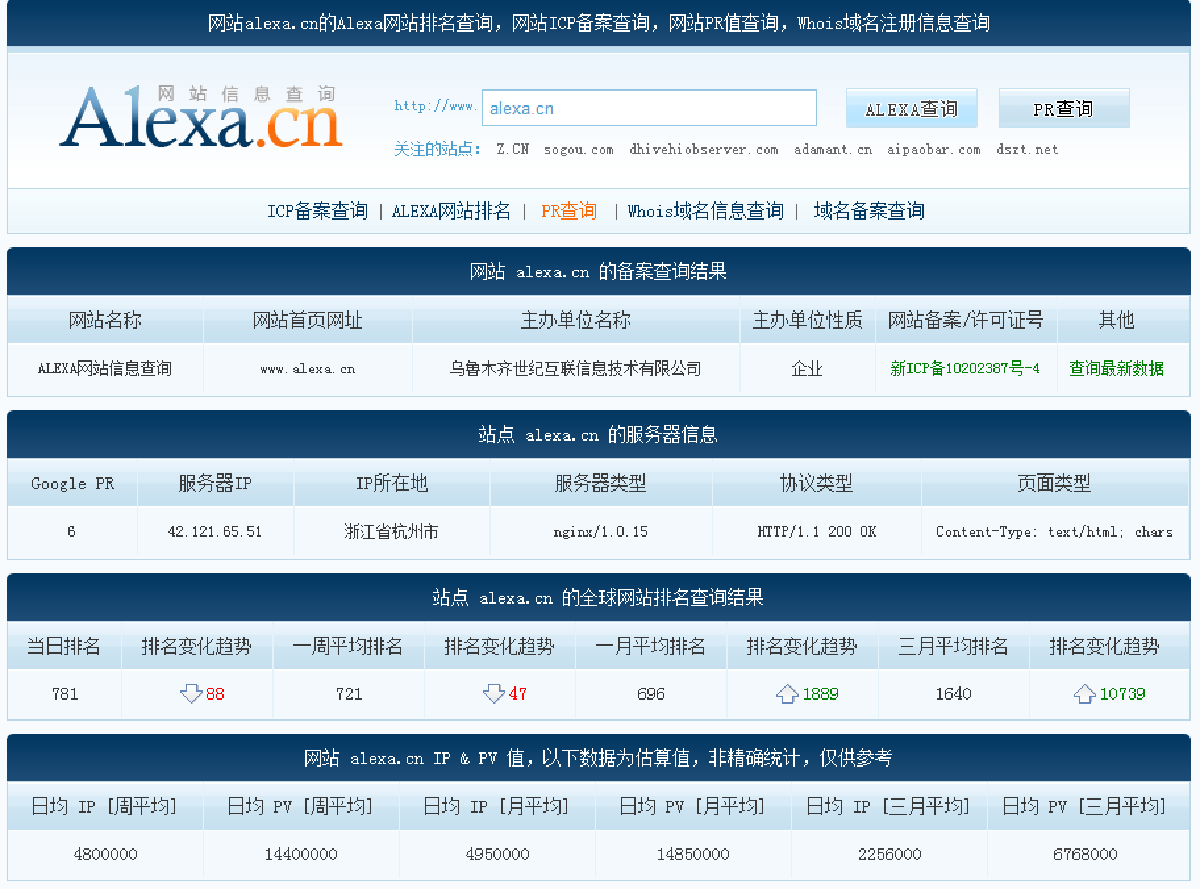1200x889 pixels.
Task: Click the down arrow beside 47
Action: click(x=493, y=693)
